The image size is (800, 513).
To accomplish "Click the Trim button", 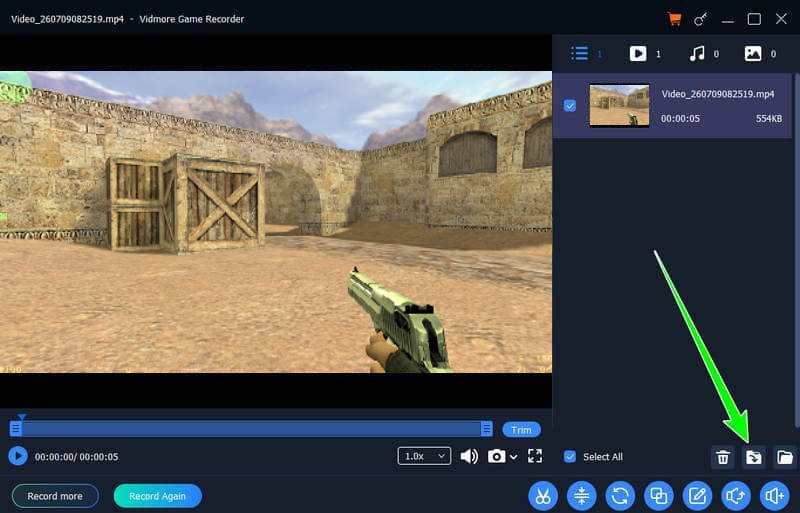I will 521,430.
